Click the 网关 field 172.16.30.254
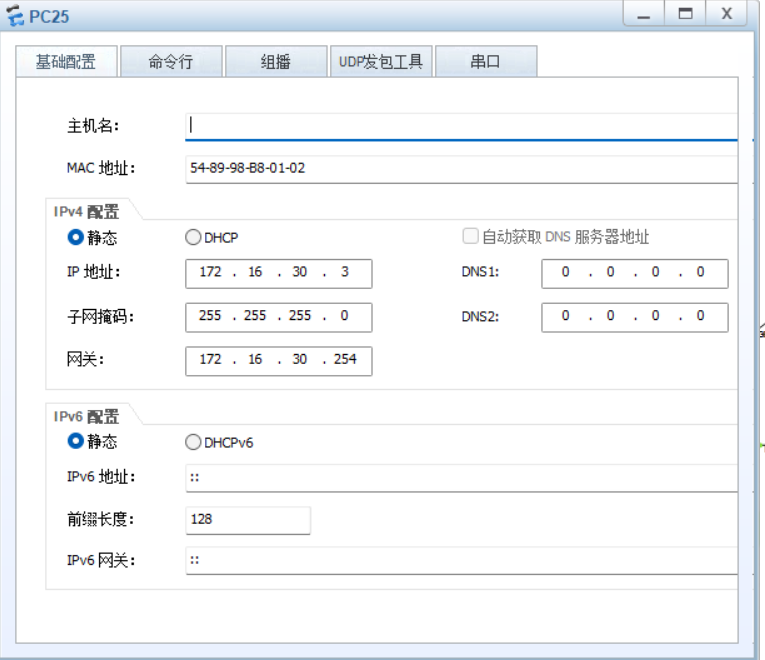Screen dimensions: 765x660 pyautogui.click(x=279, y=361)
